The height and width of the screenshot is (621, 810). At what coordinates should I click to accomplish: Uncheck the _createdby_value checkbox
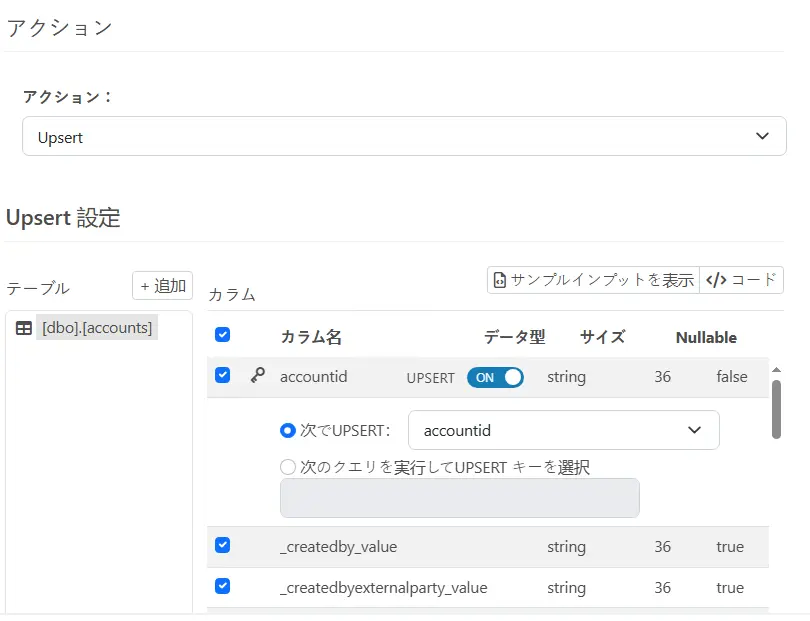223,546
